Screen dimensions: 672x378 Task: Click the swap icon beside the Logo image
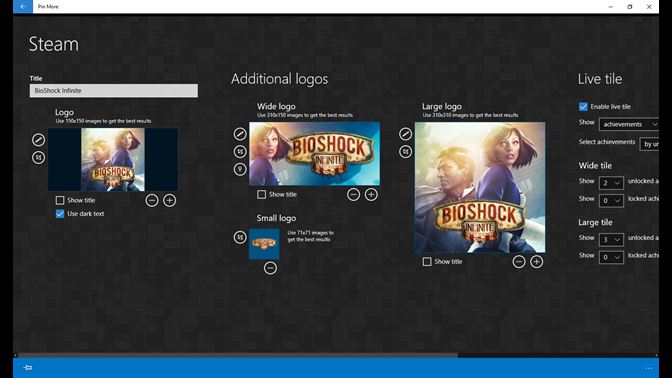click(38, 157)
